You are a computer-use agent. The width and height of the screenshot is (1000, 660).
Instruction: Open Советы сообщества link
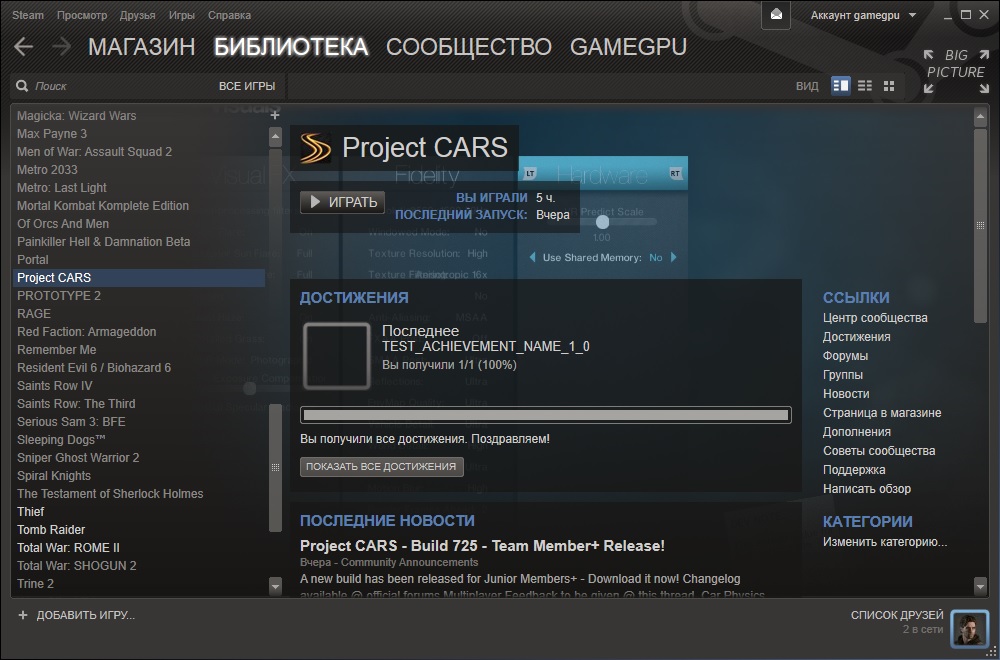(x=879, y=451)
